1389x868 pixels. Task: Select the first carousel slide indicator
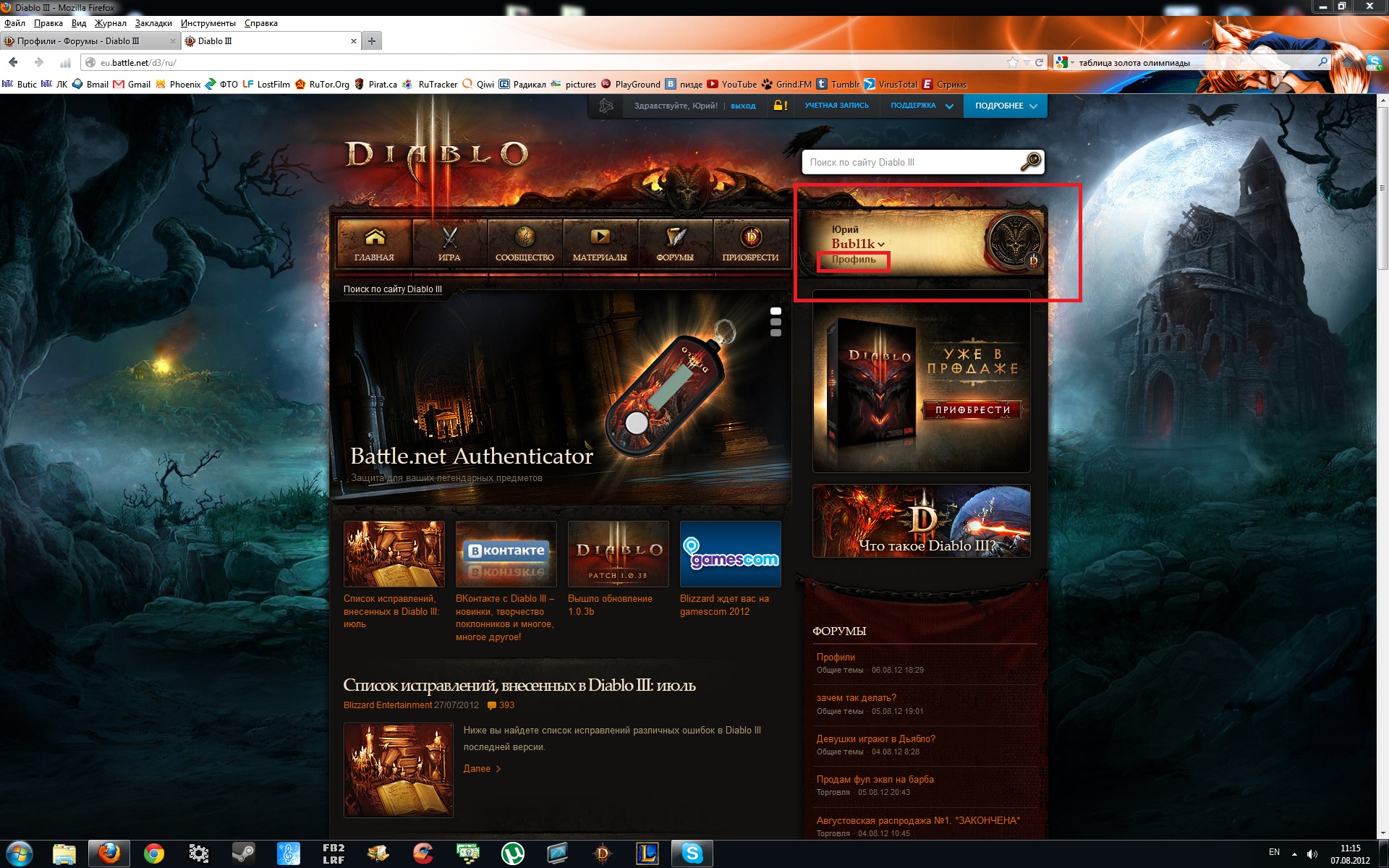[776, 311]
